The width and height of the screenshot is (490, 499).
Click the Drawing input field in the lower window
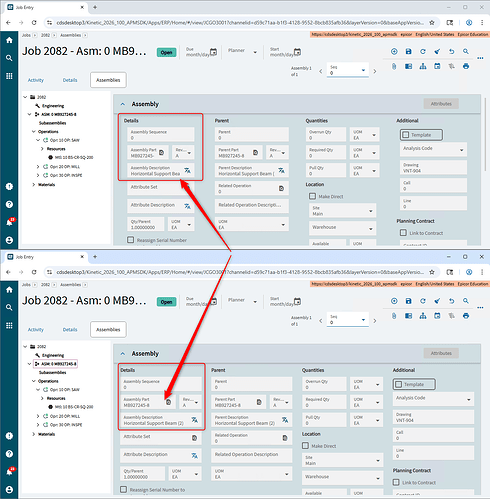[433, 417]
